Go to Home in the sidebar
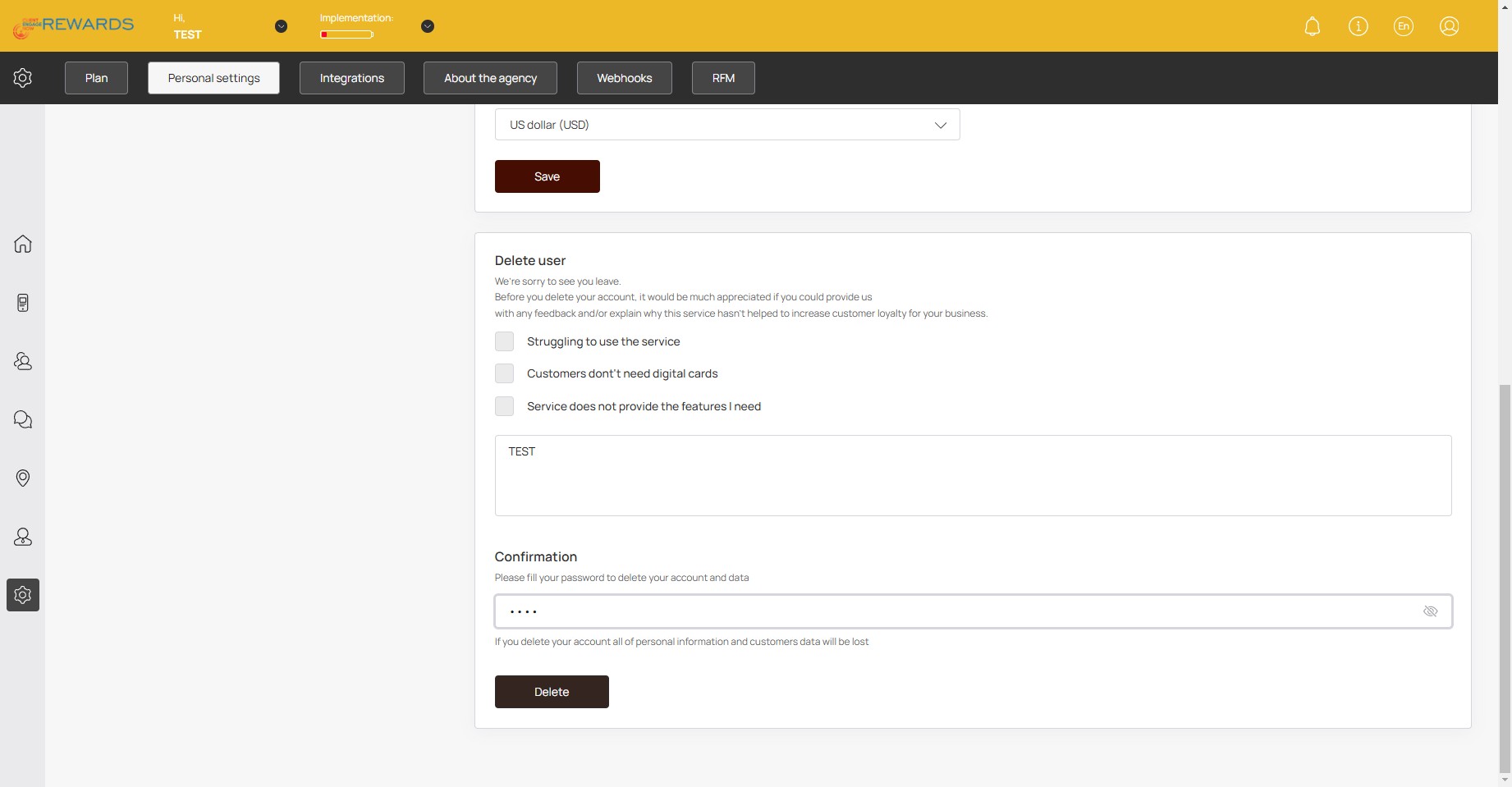 (23, 244)
